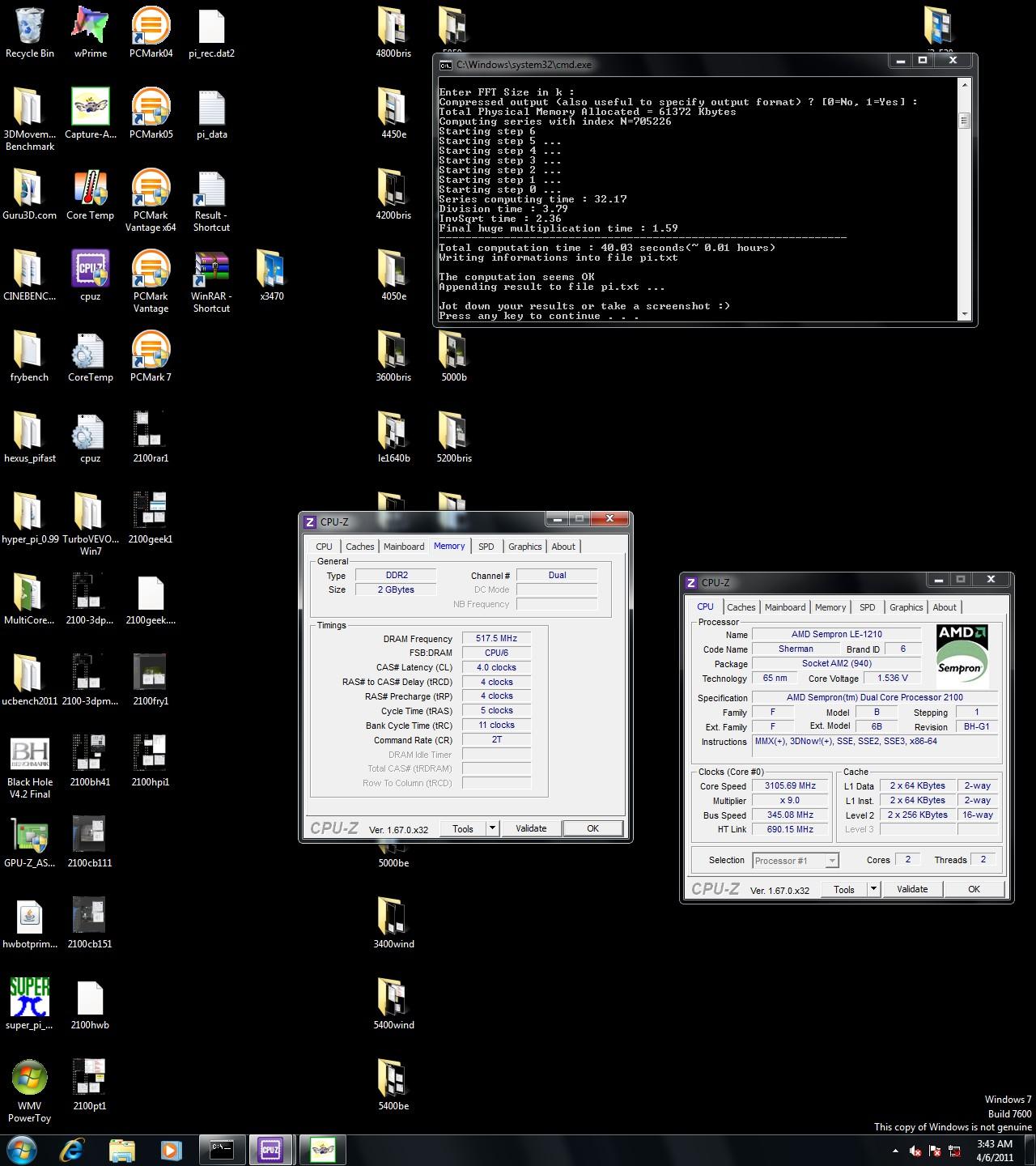The height and width of the screenshot is (1166, 1036).
Task: Launch the Capture-A... desktop icon
Action: (x=90, y=113)
